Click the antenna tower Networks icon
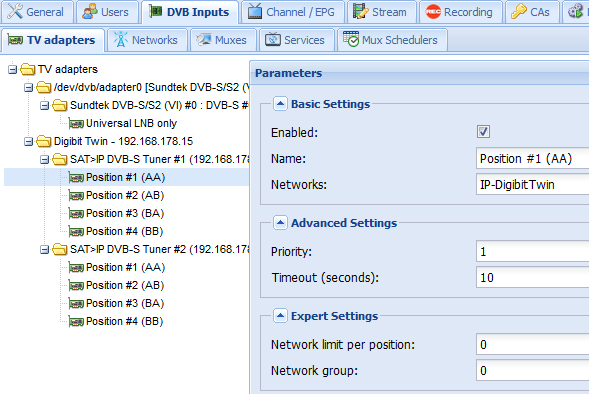 coord(121,39)
